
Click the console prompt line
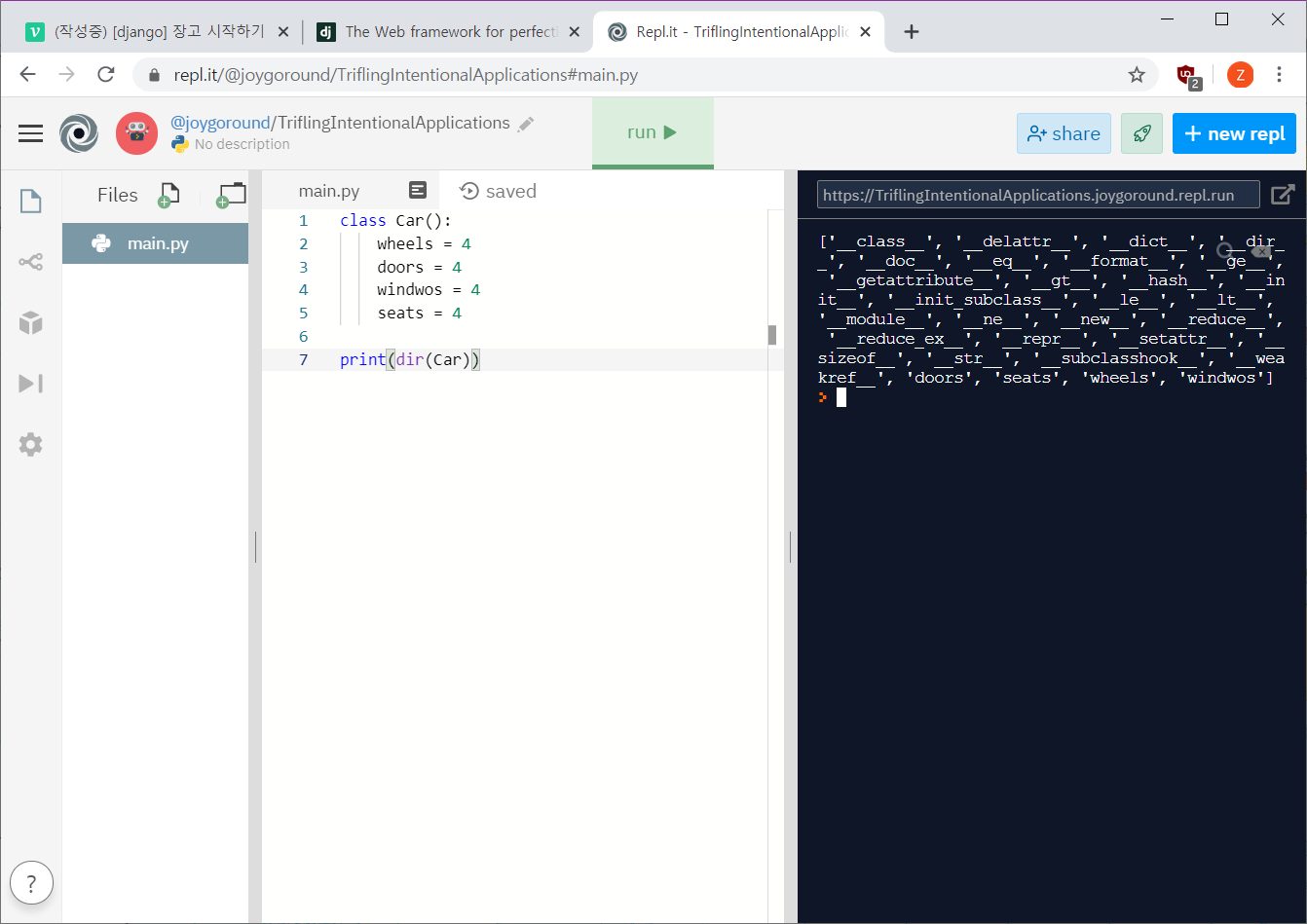1051,397
